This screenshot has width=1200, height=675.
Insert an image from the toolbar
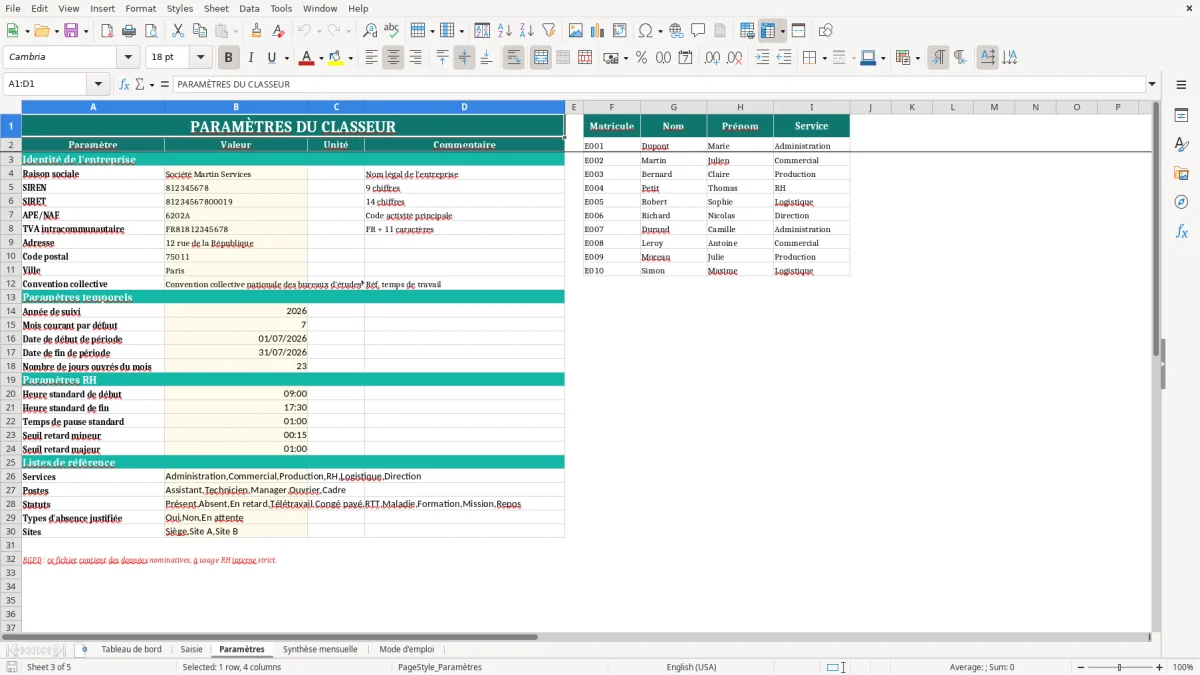coord(576,31)
